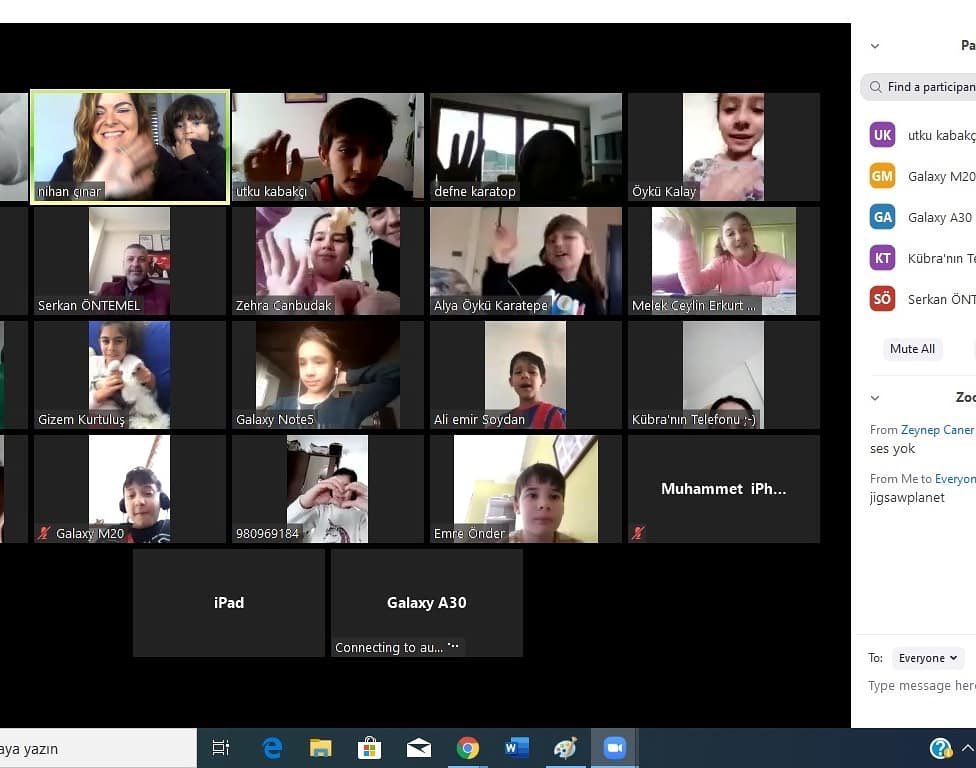Click Galaxy M20 name in participants list
976x768 pixels.
941,176
